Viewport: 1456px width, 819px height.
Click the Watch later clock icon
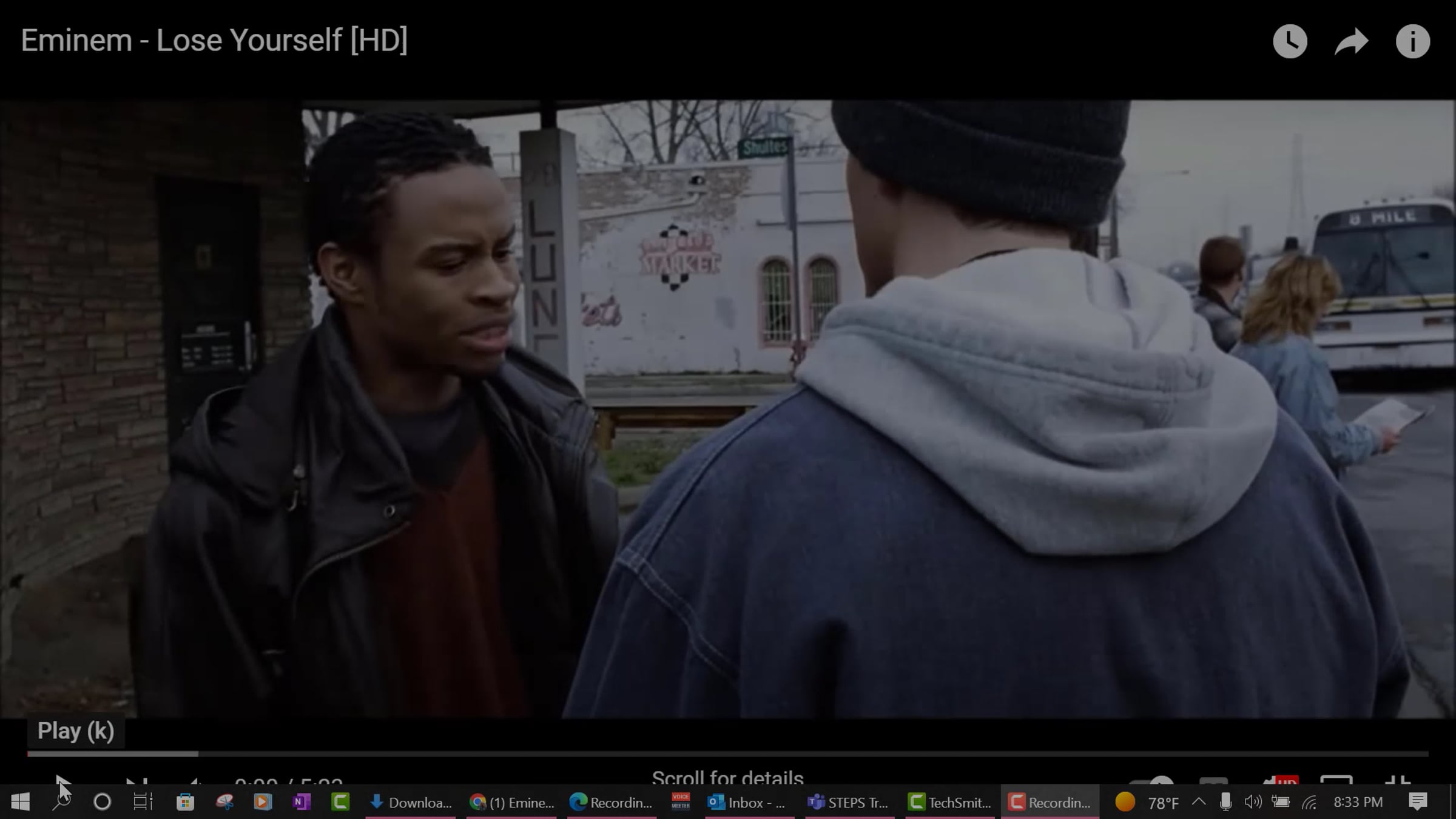pos(1290,41)
